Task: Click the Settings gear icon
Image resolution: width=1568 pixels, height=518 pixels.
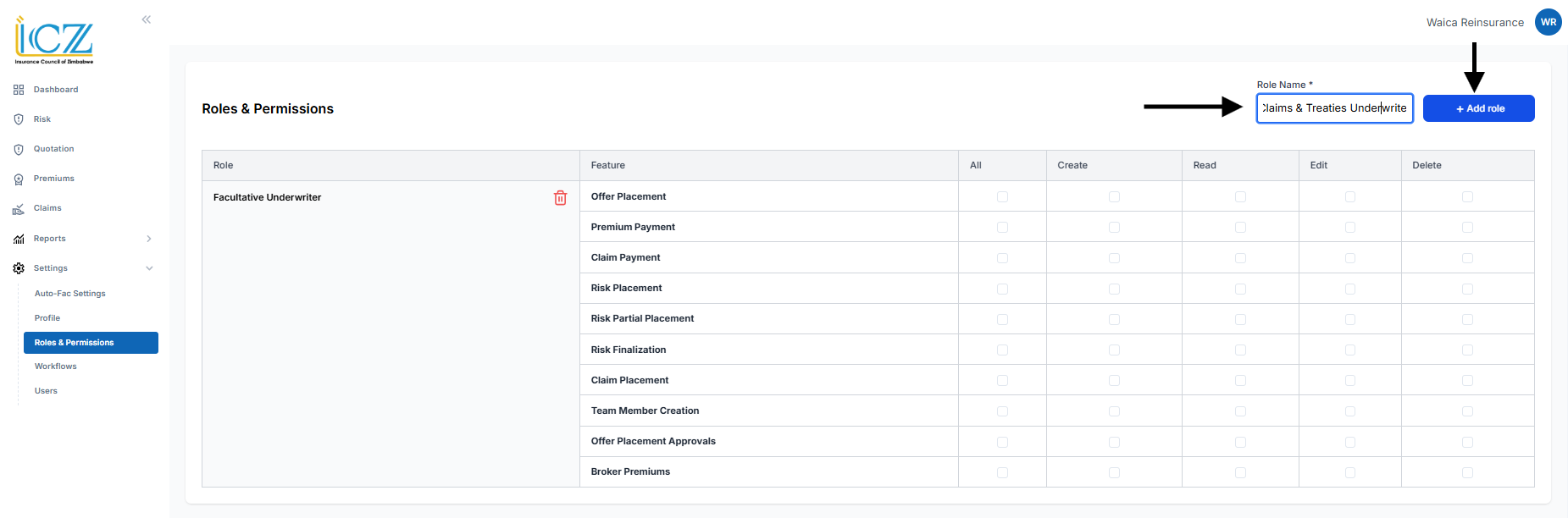Action: coord(19,268)
